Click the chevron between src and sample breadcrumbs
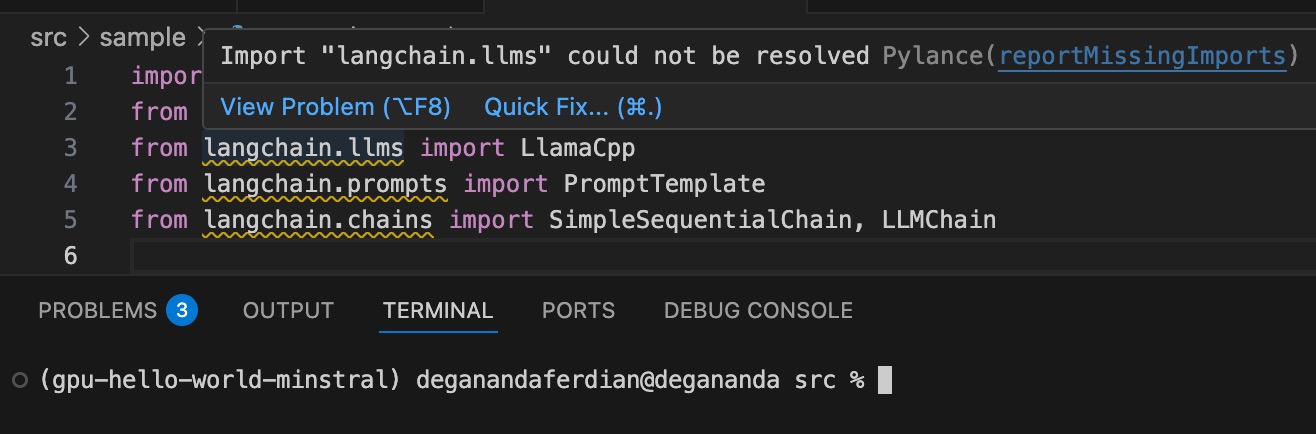The width and height of the screenshot is (1316, 434). [84, 38]
